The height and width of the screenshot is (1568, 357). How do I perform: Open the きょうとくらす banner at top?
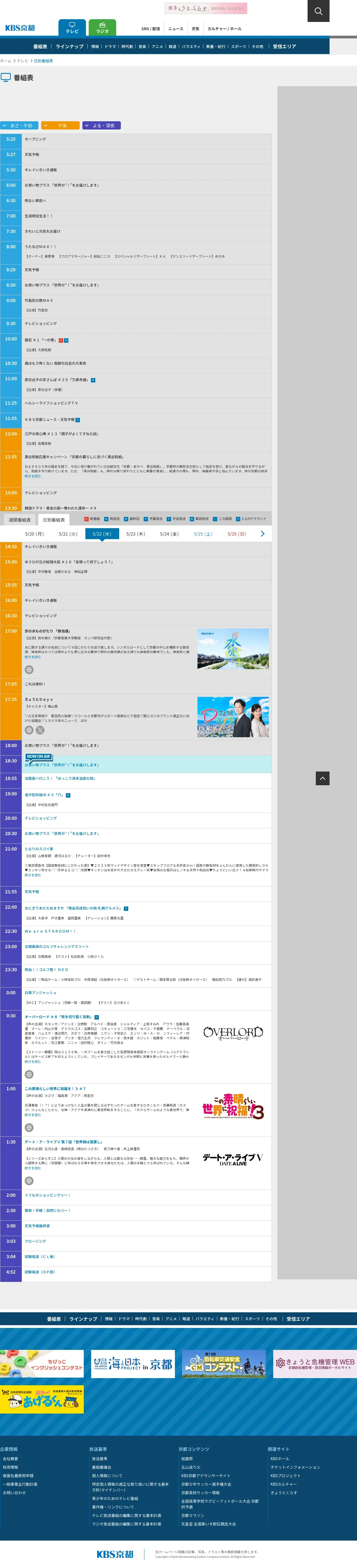point(206,8)
